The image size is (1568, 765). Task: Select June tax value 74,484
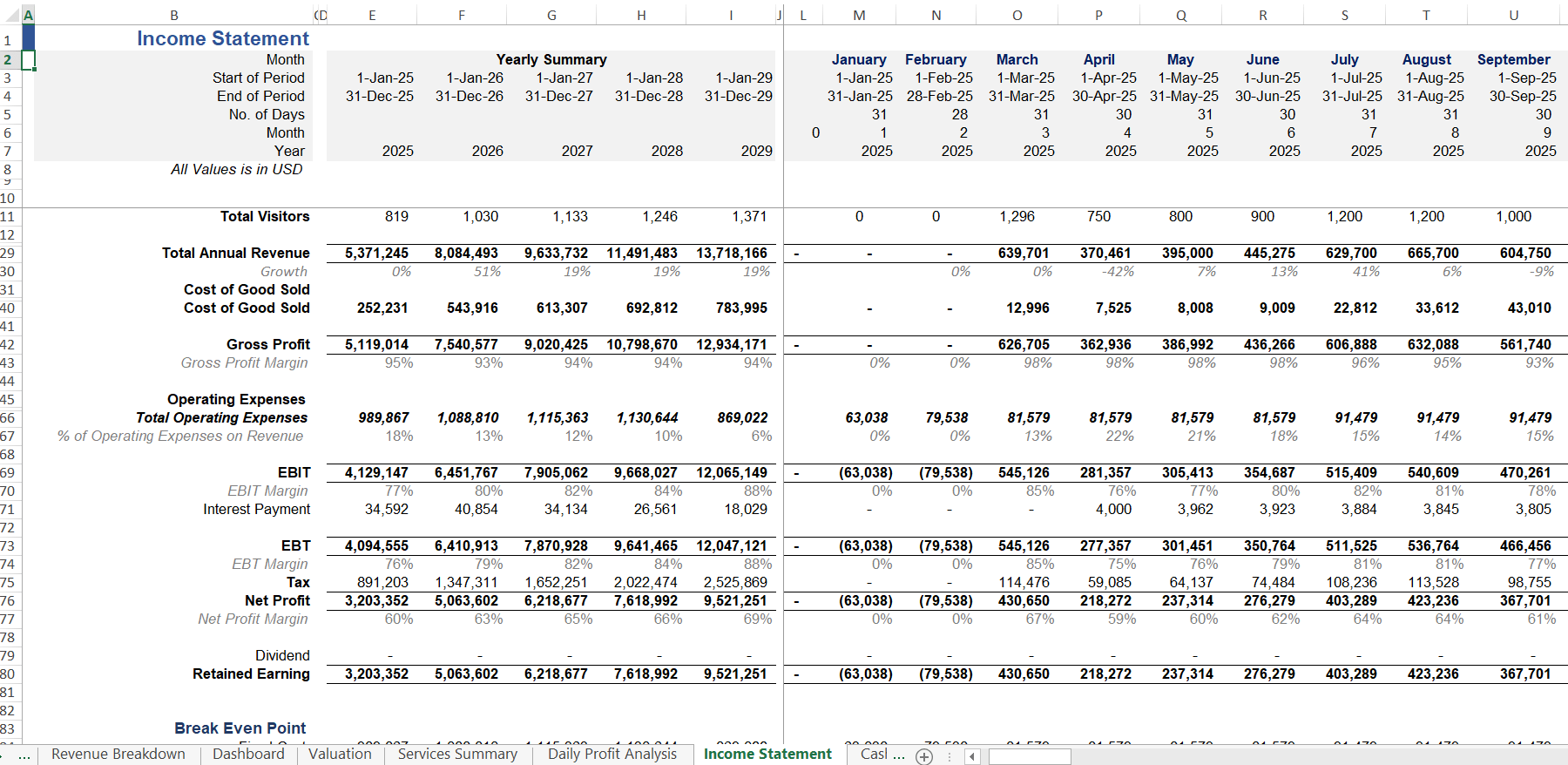tap(1274, 582)
